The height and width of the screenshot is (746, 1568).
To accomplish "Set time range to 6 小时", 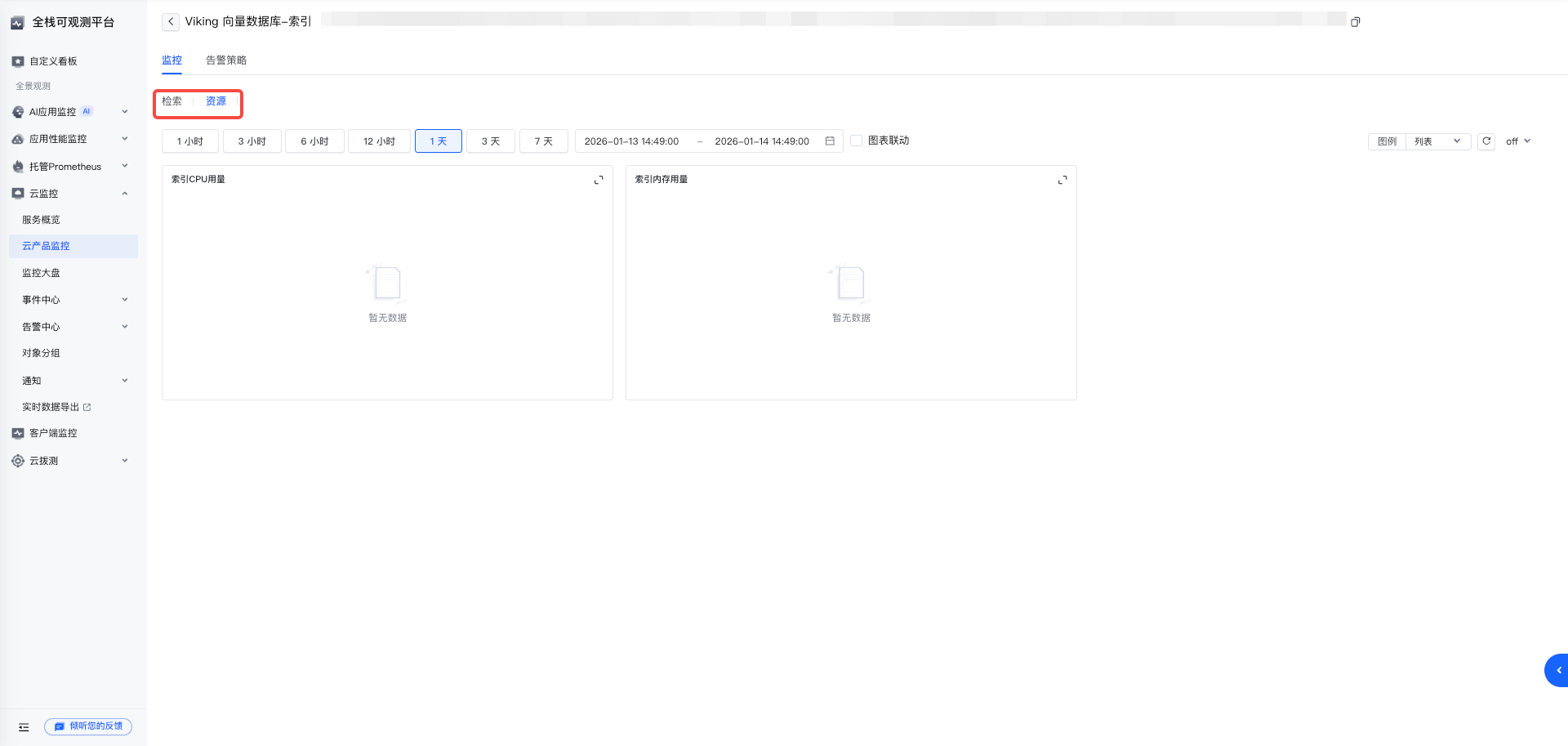I will 314,141.
